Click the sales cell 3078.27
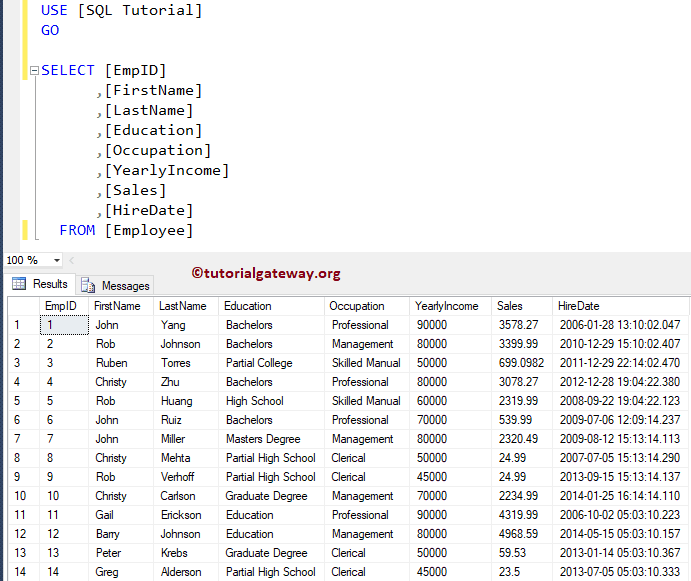691x581 pixels. pyautogui.click(x=522, y=382)
